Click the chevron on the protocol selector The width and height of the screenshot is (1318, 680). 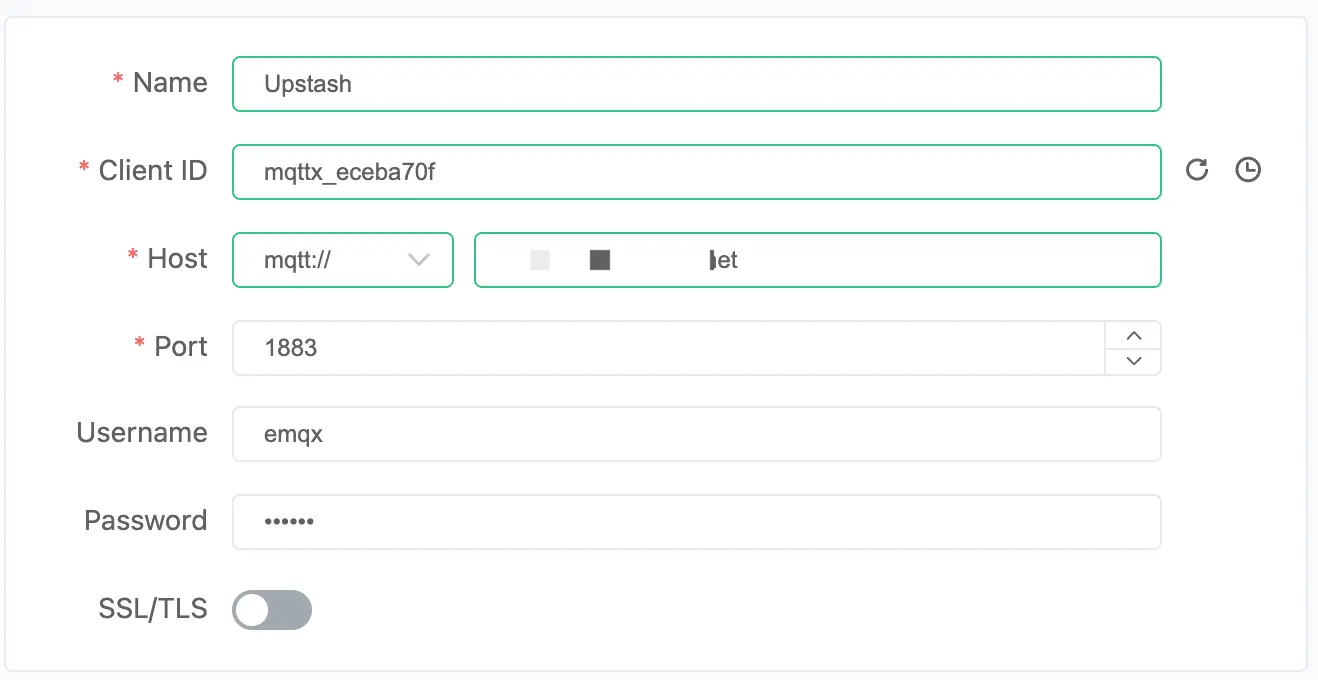[x=418, y=259]
